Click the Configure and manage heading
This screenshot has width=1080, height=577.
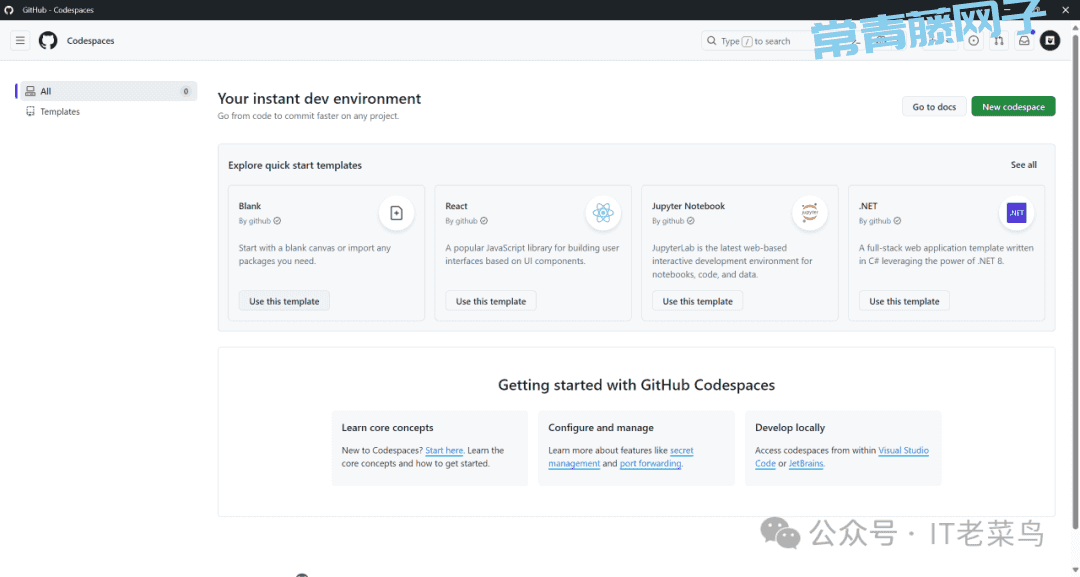coord(601,428)
